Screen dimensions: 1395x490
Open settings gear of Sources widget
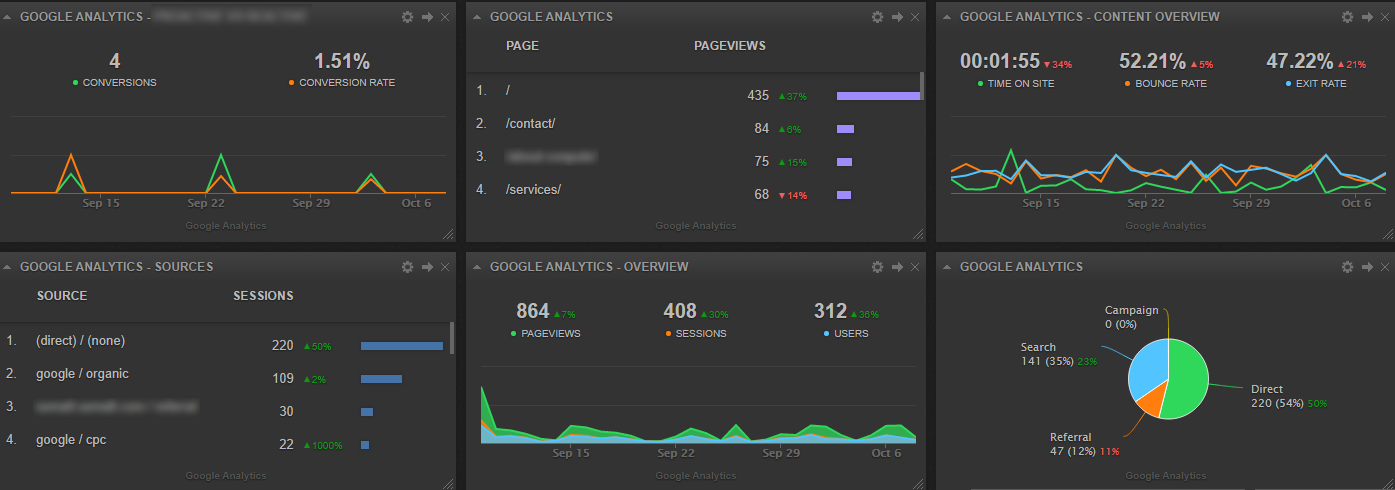407,267
